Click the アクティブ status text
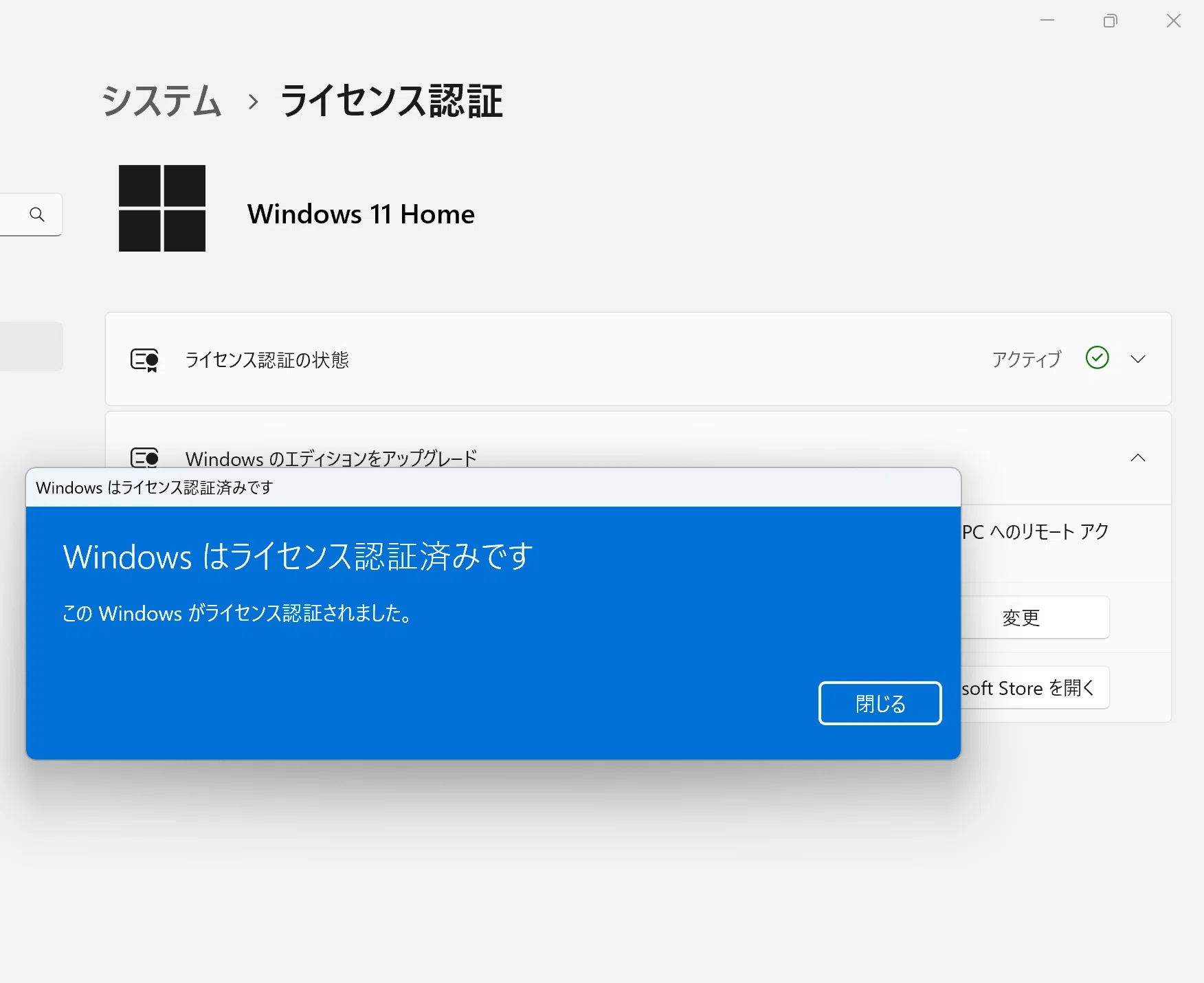 [1027, 359]
